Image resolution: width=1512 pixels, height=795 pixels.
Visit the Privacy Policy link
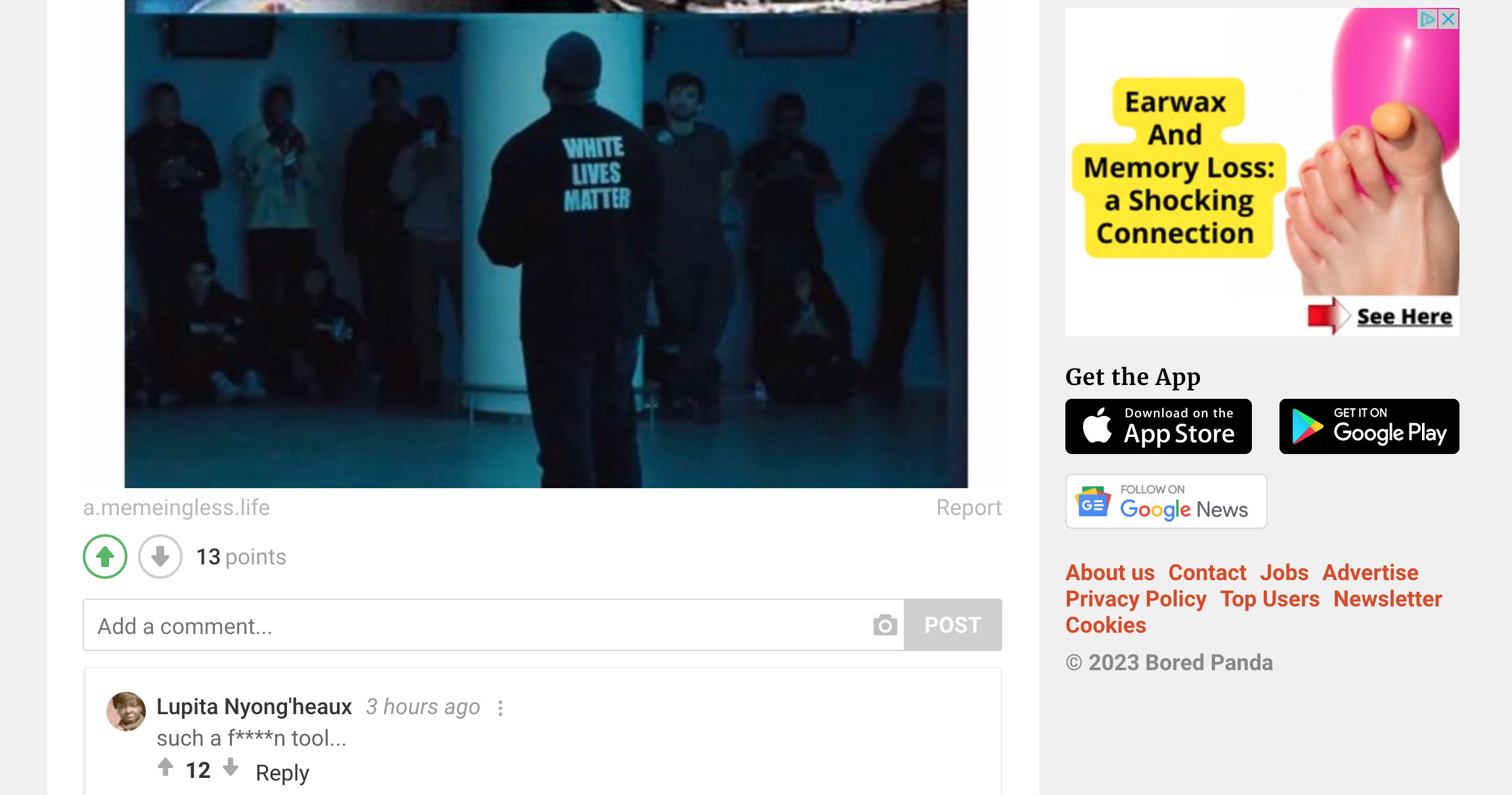[x=1136, y=599]
